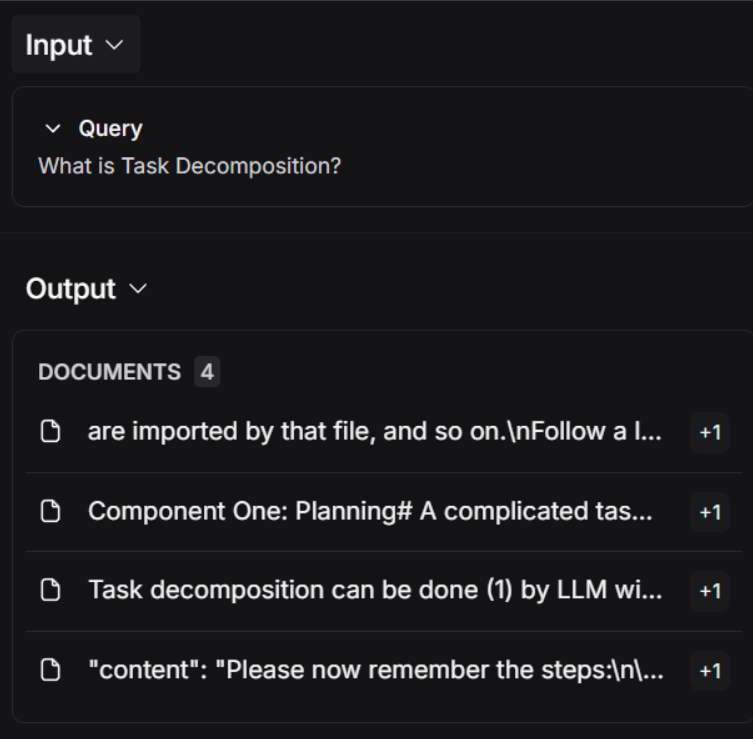Click the +1 badge on 'Component One: Planning#' row
753x739 pixels.
tap(710, 512)
